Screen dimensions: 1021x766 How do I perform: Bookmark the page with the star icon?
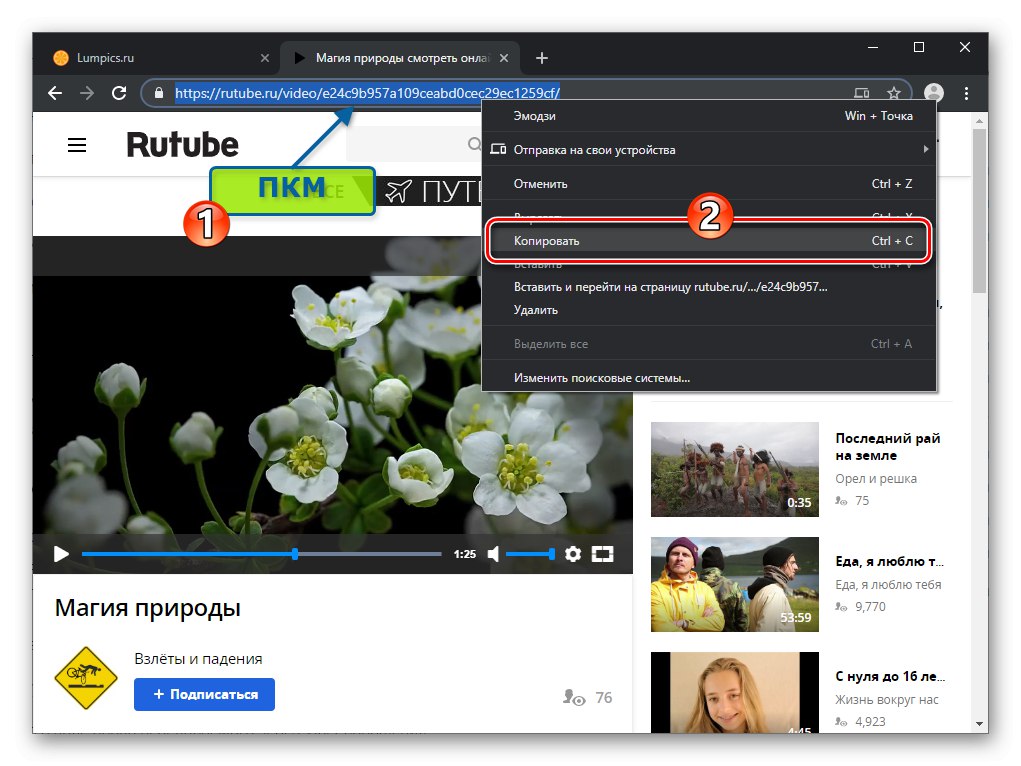[893, 93]
